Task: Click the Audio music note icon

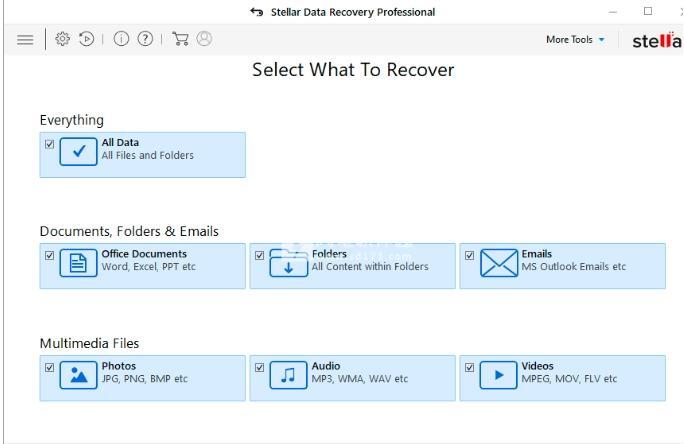Action: 288,375
